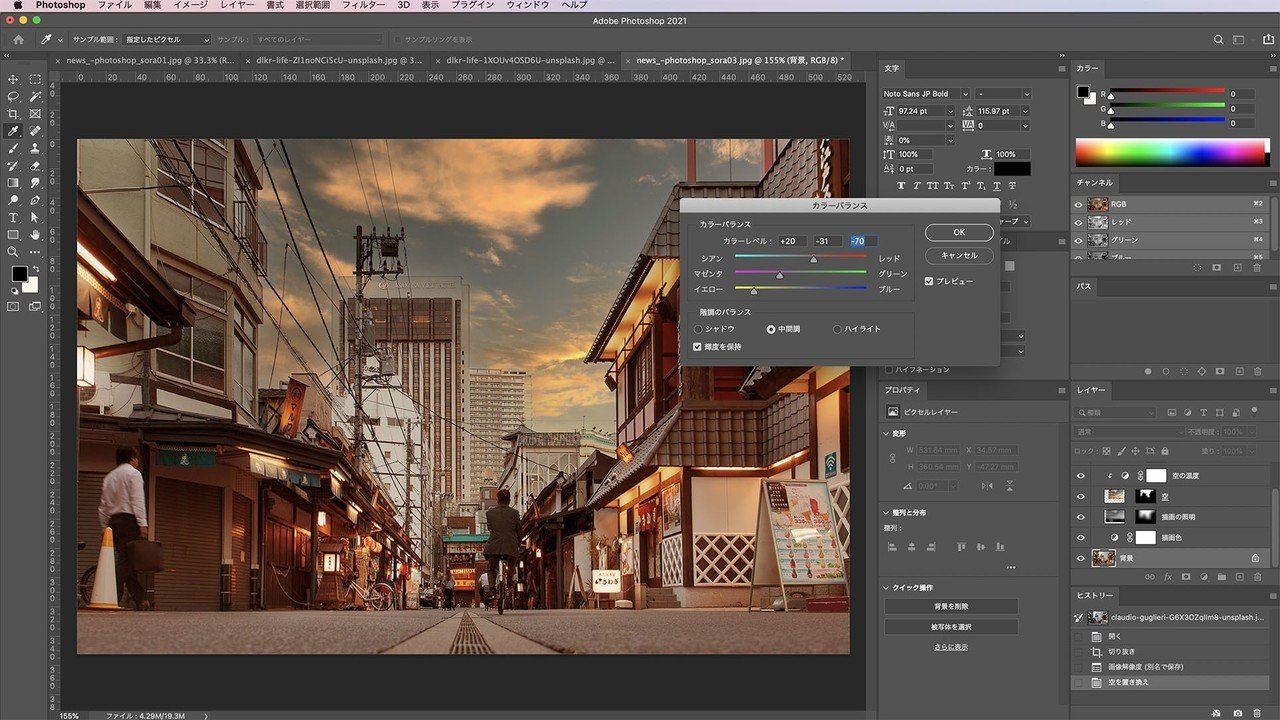Select the Clone Stamp tool
Image resolution: width=1280 pixels, height=720 pixels.
pyautogui.click(x=35, y=148)
